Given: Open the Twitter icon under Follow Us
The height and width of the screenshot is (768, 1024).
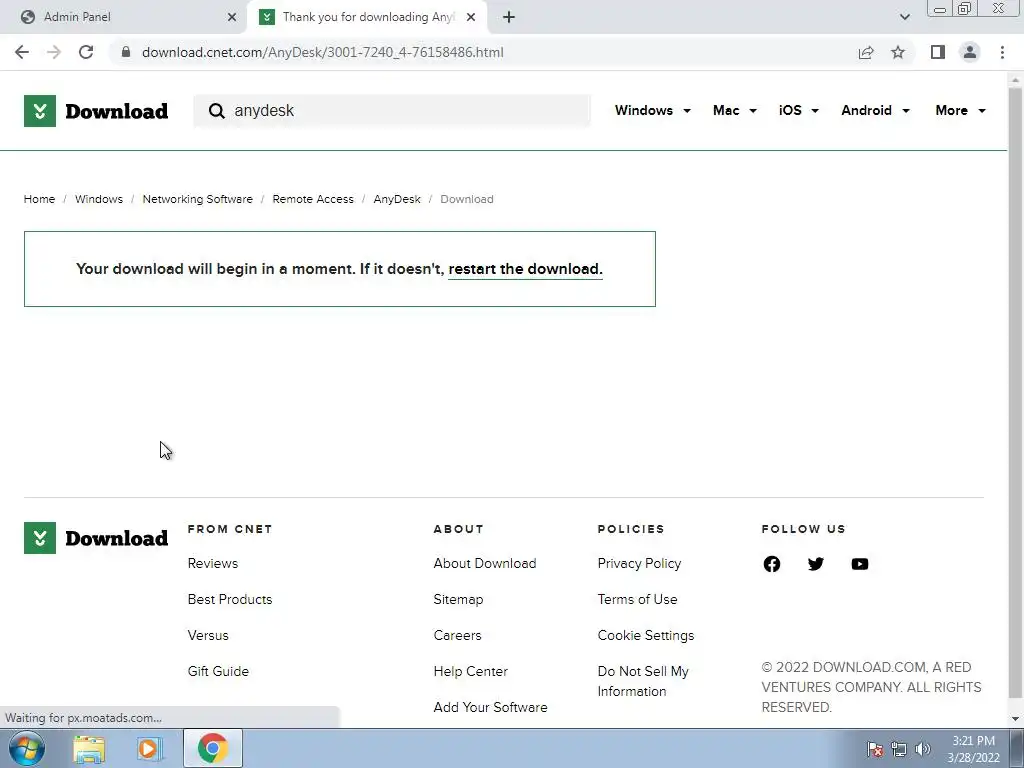Looking at the screenshot, I should [x=816, y=564].
